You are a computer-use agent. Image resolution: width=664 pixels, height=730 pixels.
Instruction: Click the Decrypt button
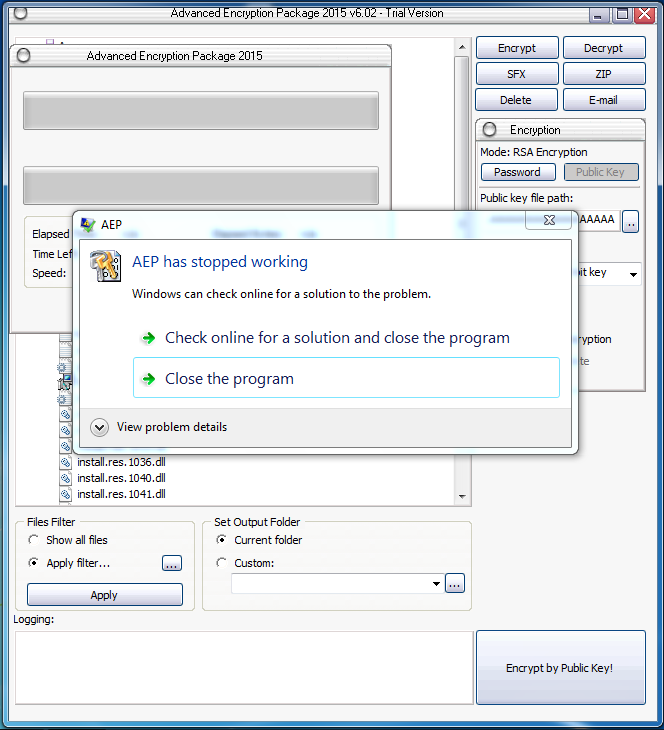pyautogui.click(x=604, y=48)
